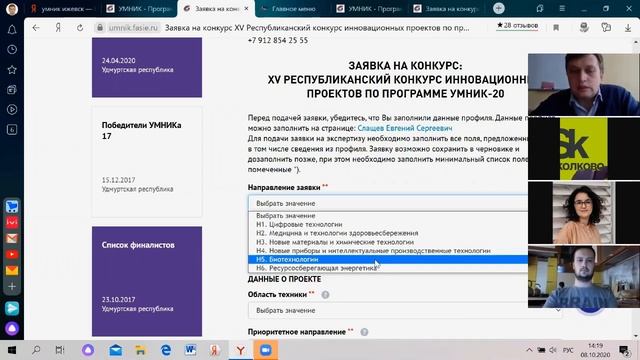The height and width of the screenshot is (360, 640).
Task: Select 'Н1. Цифровые технологии' option
Action: [388, 224]
